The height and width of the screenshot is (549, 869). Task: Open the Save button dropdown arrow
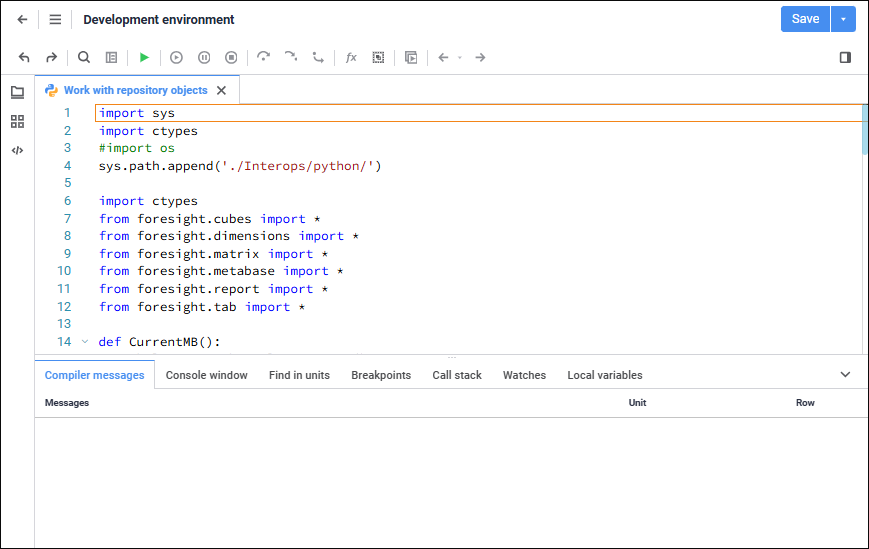point(843,19)
